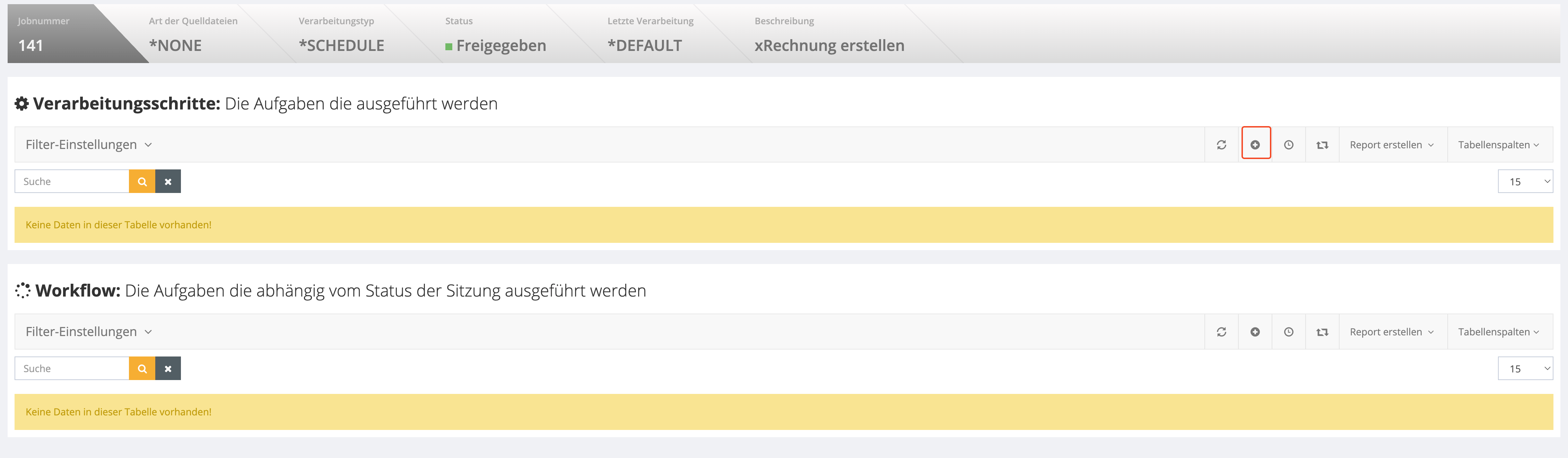Expand Filter-Einstellungen in Workflow section
Viewport: 1568px width, 458px height.
88,332
